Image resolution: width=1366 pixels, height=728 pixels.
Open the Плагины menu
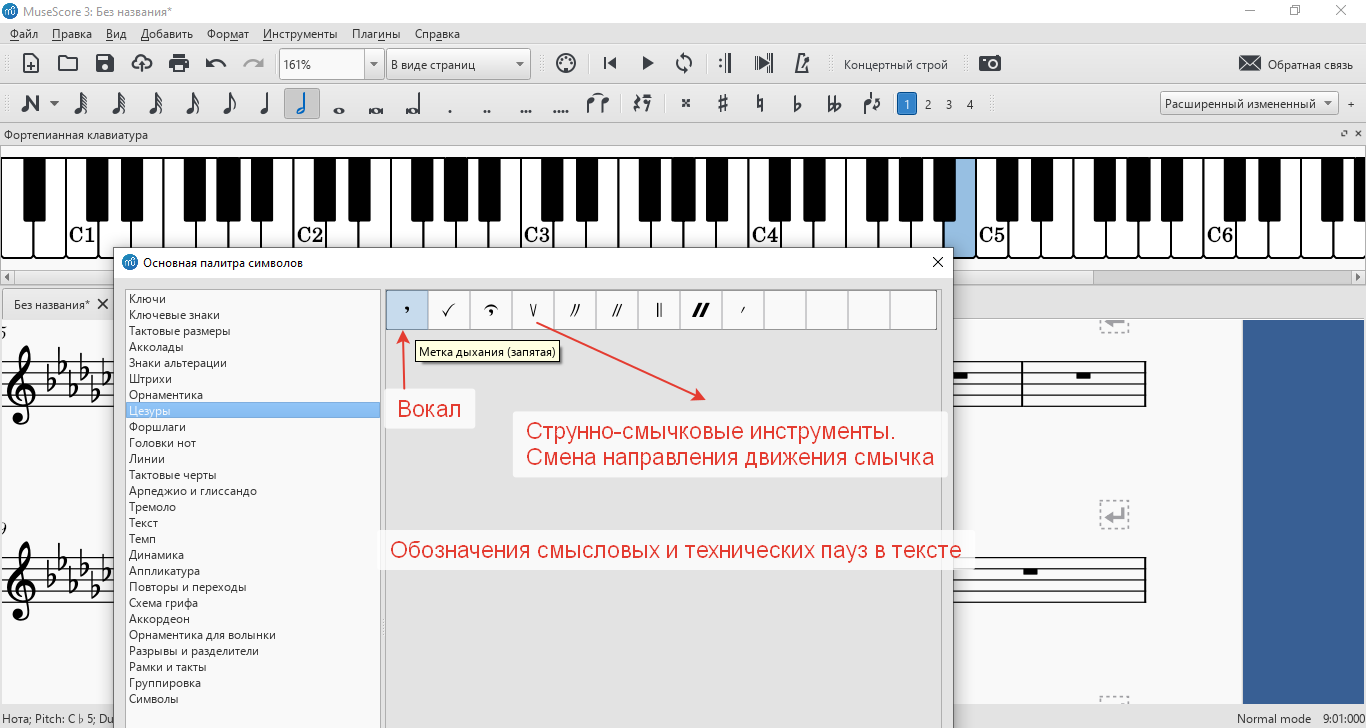376,34
